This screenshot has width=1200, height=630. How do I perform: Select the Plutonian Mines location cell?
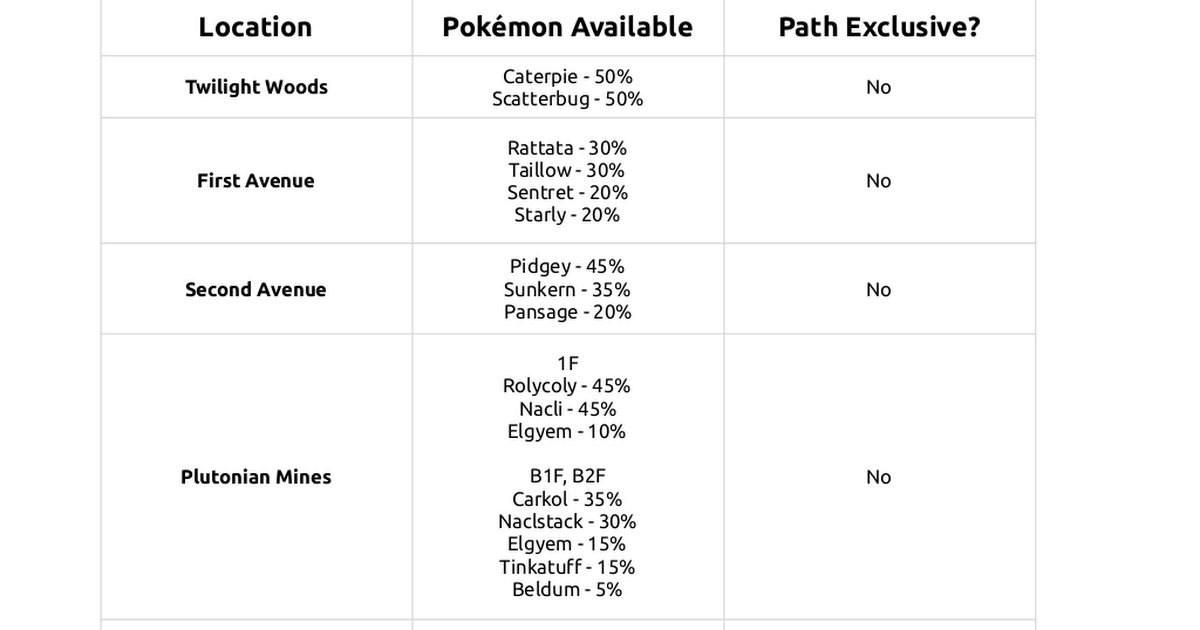point(256,477)
